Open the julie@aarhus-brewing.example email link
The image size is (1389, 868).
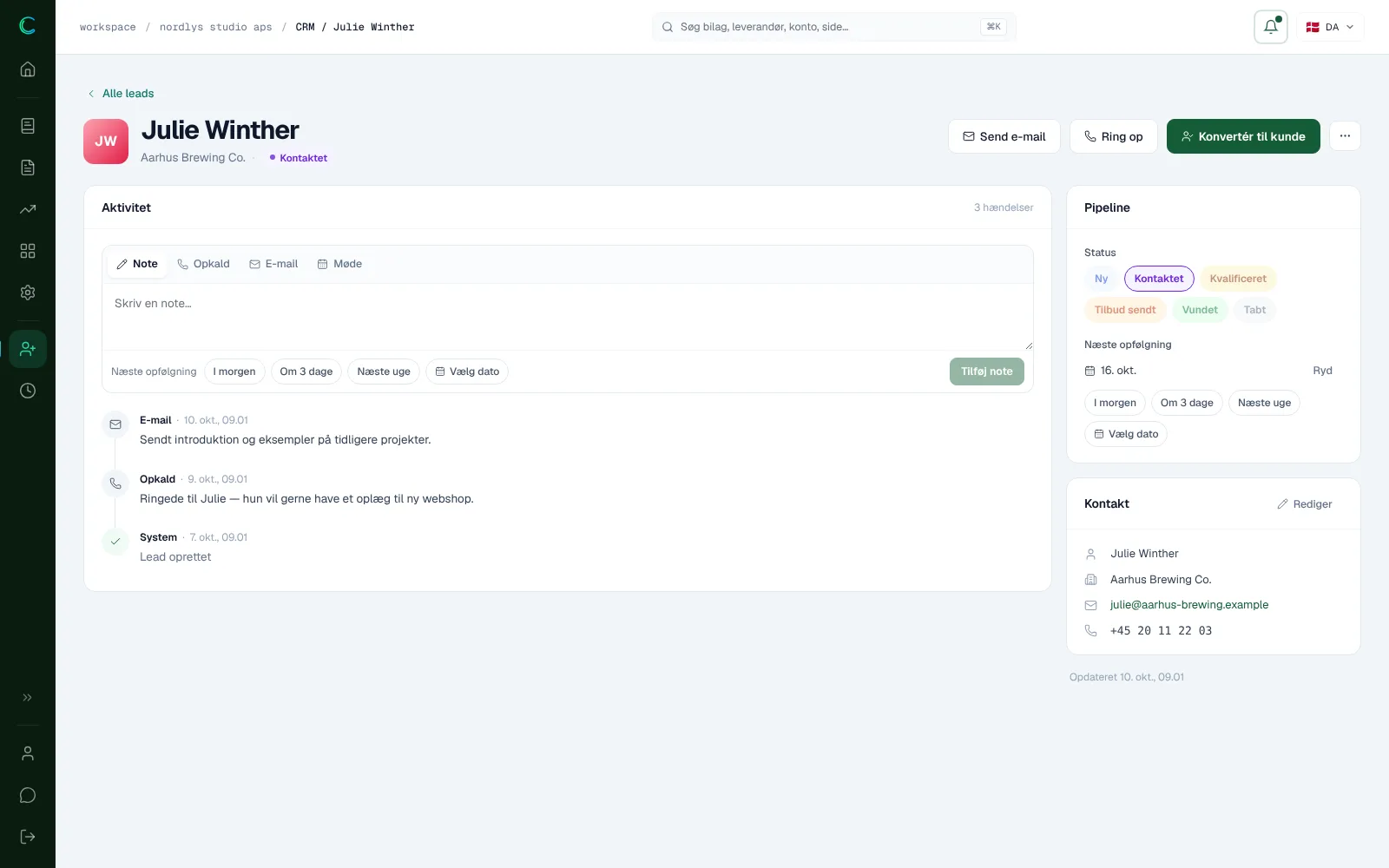(x=1189, y=605)
